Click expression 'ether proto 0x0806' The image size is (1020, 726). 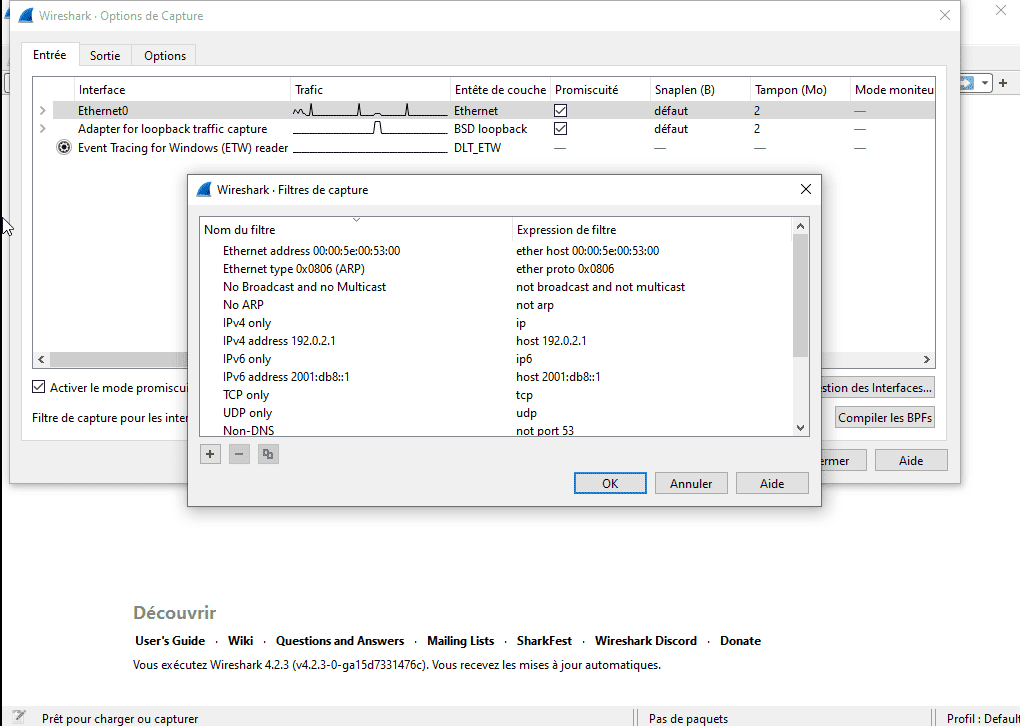(x=565, y=269)
